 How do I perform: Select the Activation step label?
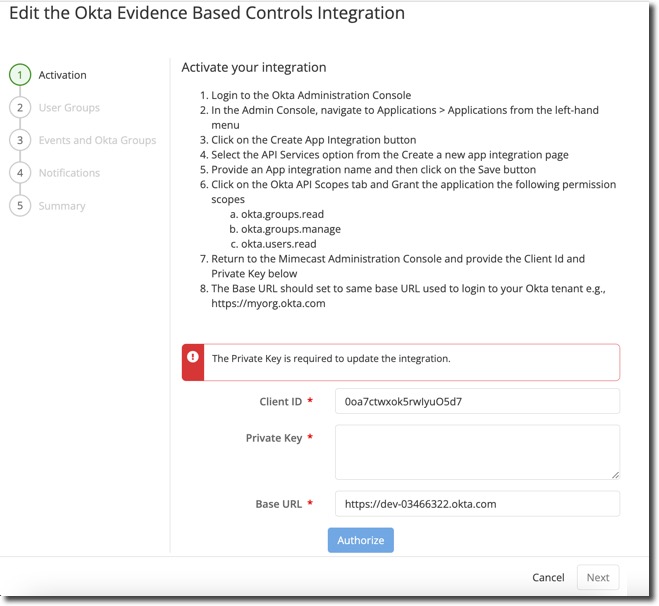pyautogui.click(x=62, y=75)
